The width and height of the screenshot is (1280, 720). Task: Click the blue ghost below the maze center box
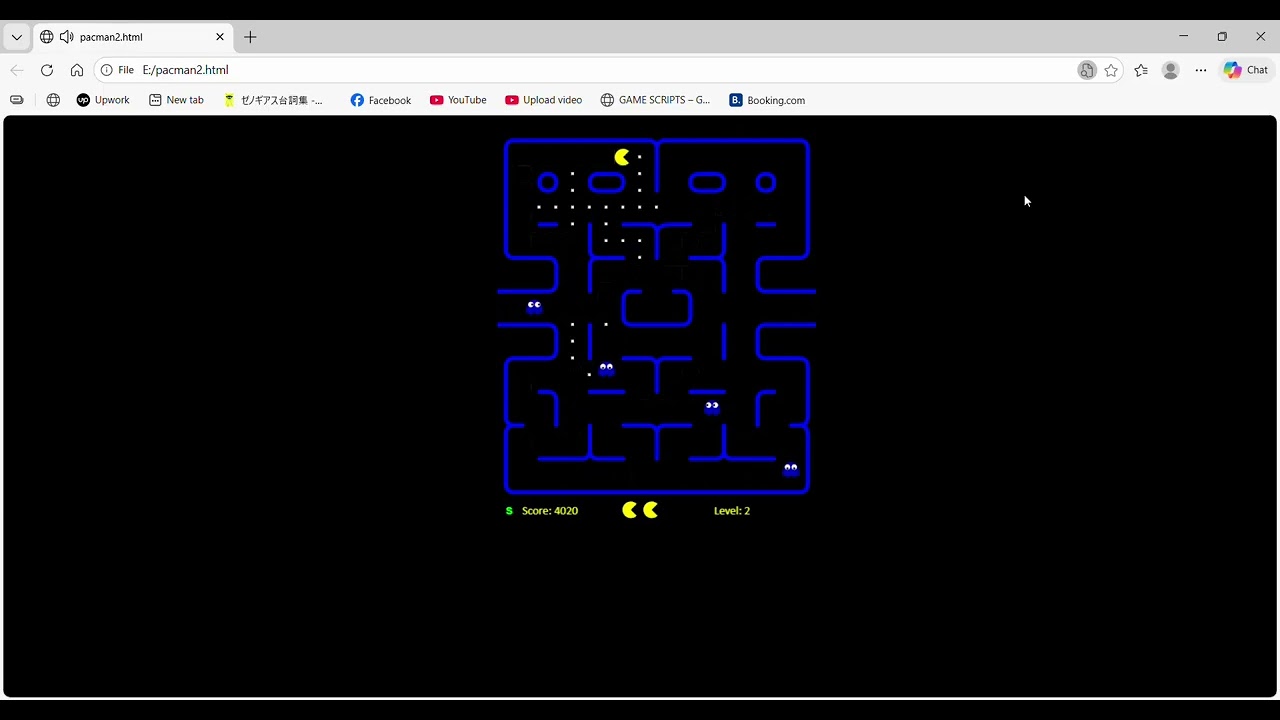tap(606, 369)
